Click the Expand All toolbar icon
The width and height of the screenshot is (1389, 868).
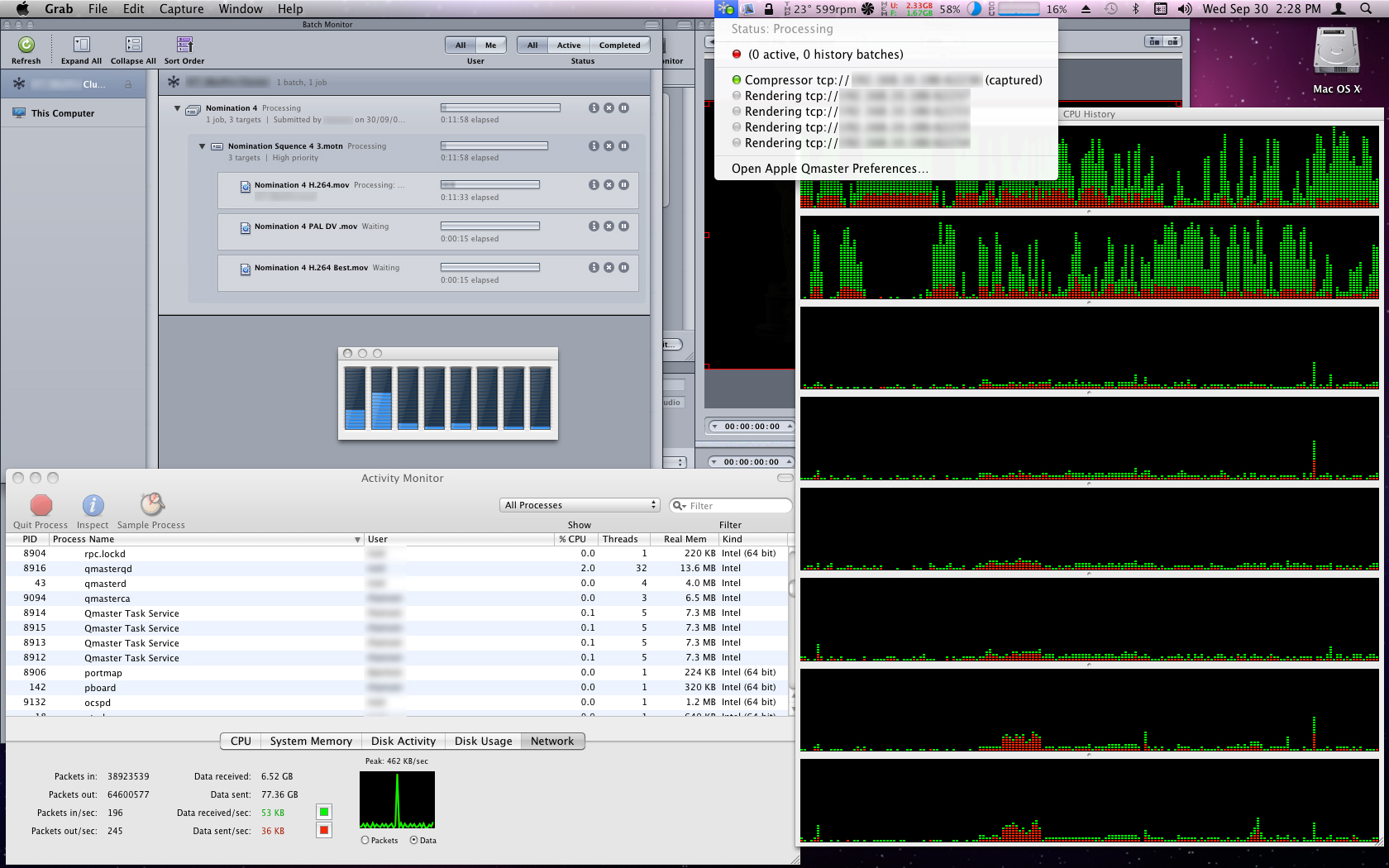pyautogui.click(x=81, y=45)
